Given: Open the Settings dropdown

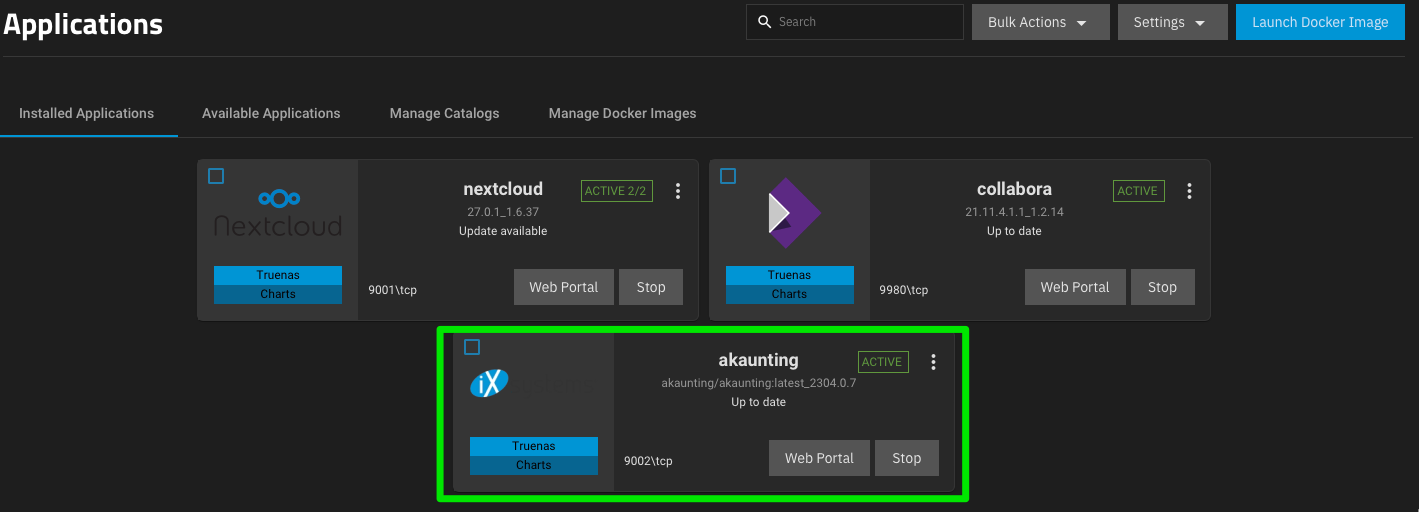Looking at the screenshot, I should click(1172, 22).
